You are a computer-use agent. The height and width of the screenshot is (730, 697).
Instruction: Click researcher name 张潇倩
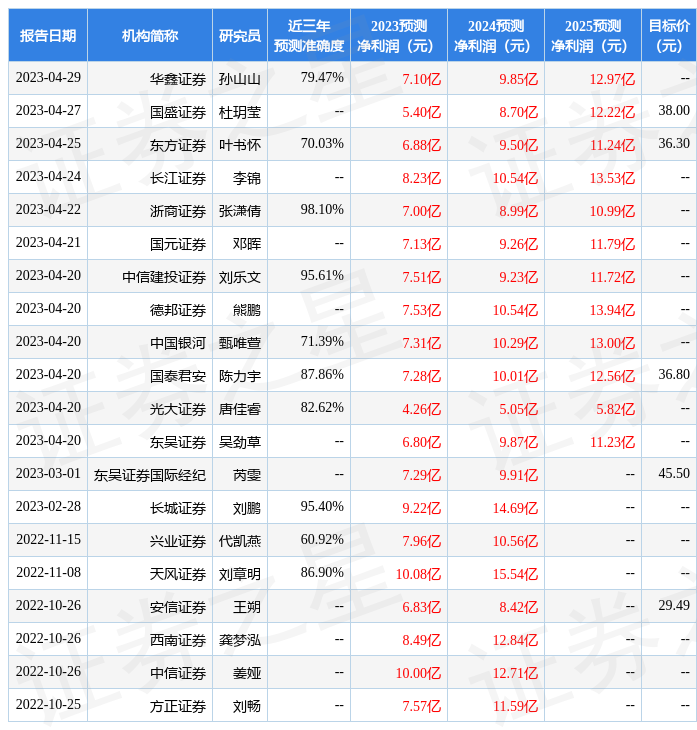239,211
